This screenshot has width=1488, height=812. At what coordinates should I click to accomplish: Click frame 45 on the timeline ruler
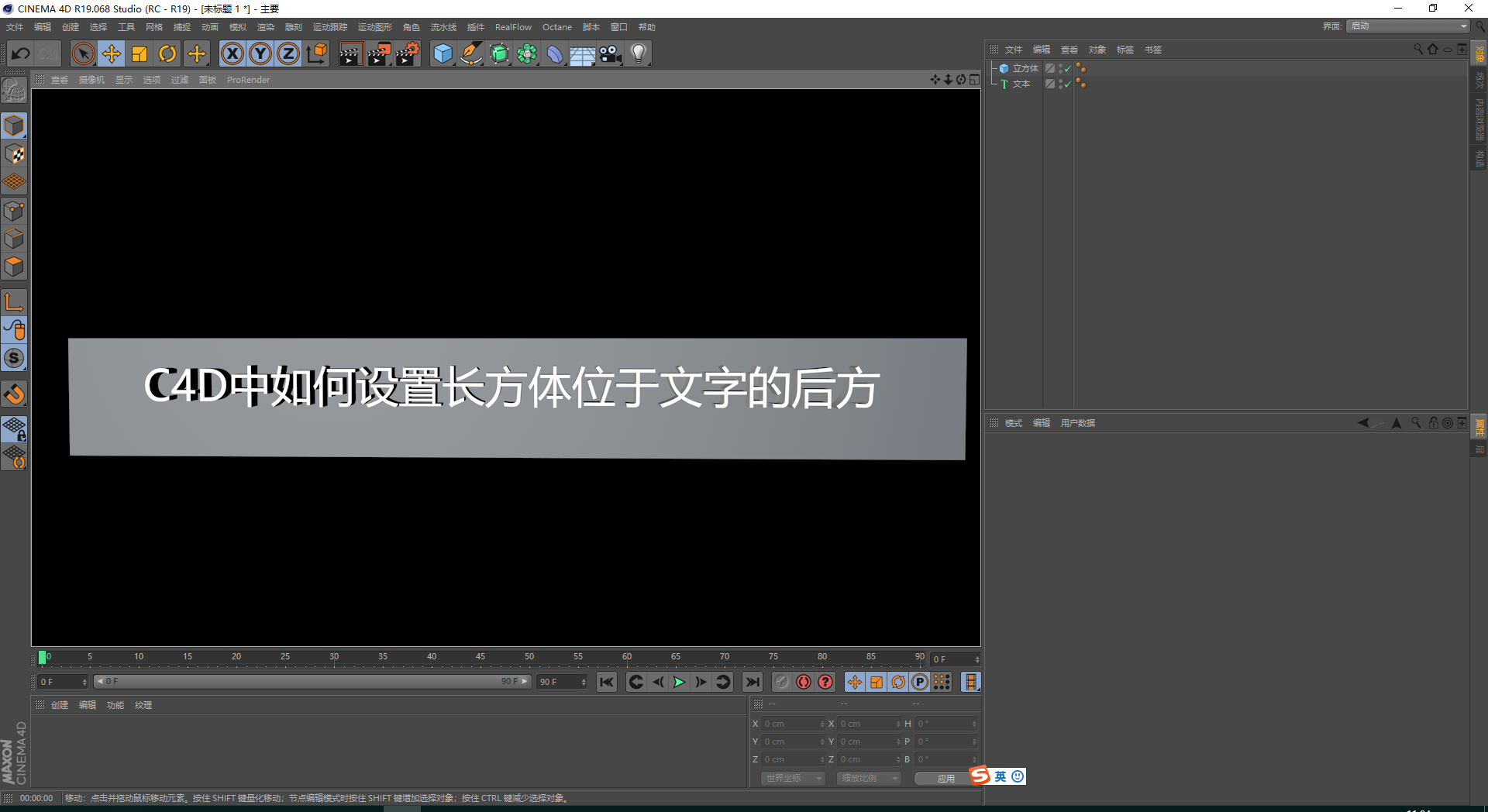pos(480,657)
